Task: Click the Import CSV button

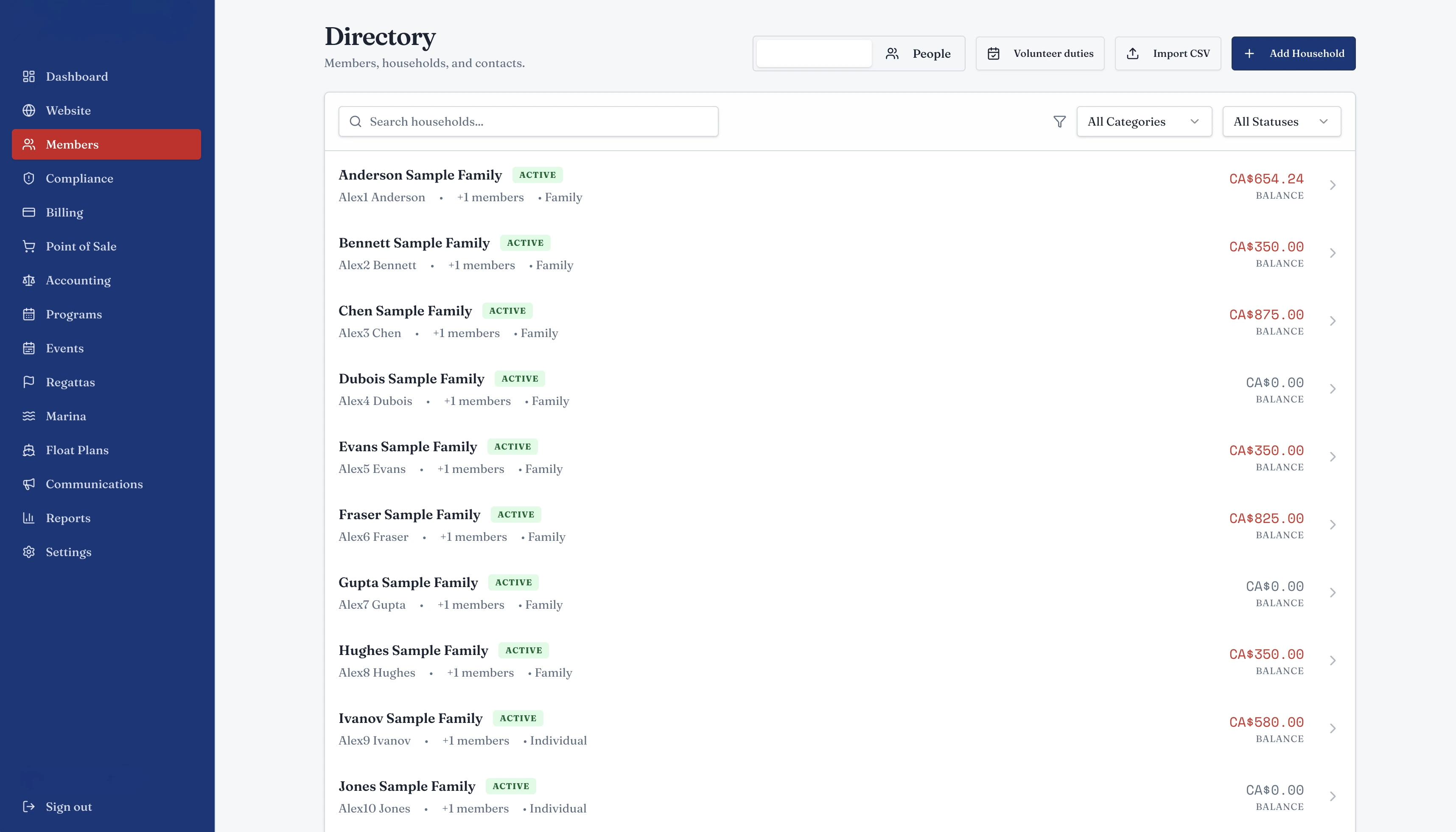Action: (1168, 54)
